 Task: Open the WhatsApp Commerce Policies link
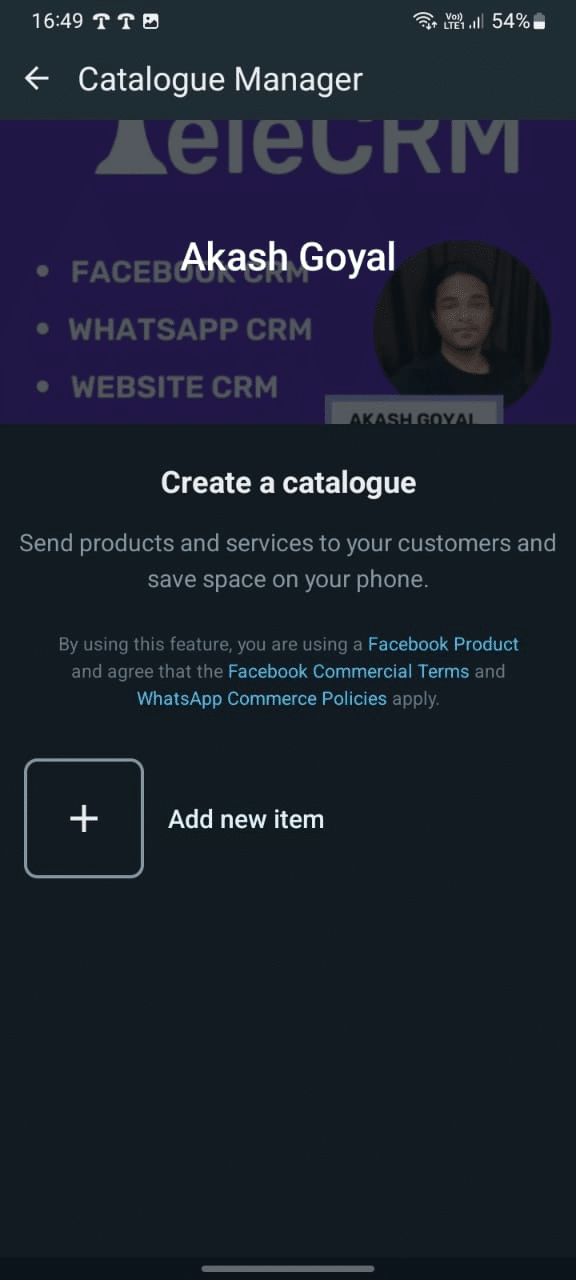261,698
